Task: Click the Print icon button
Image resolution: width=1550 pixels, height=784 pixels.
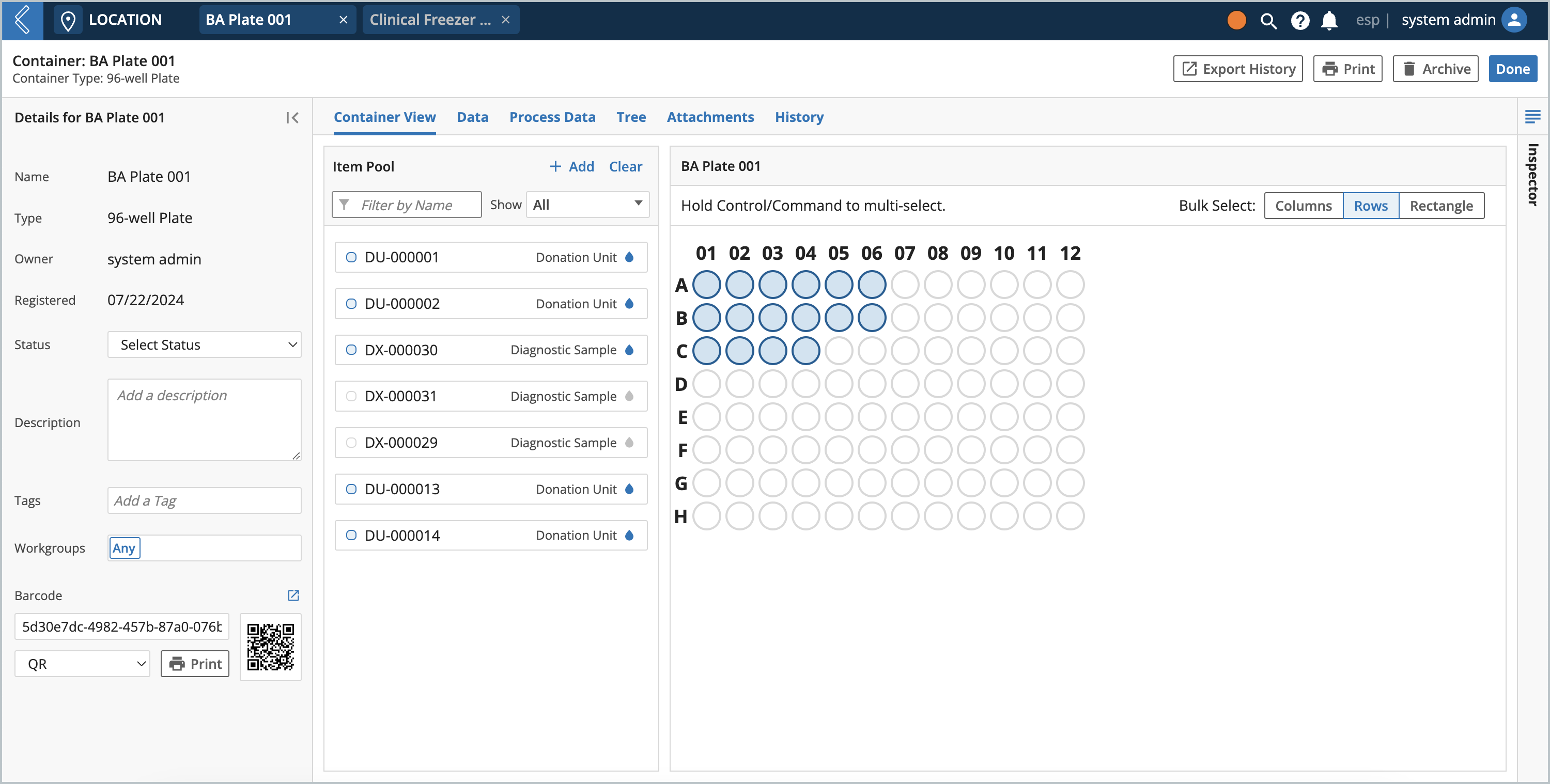Action: [1349, 69]
